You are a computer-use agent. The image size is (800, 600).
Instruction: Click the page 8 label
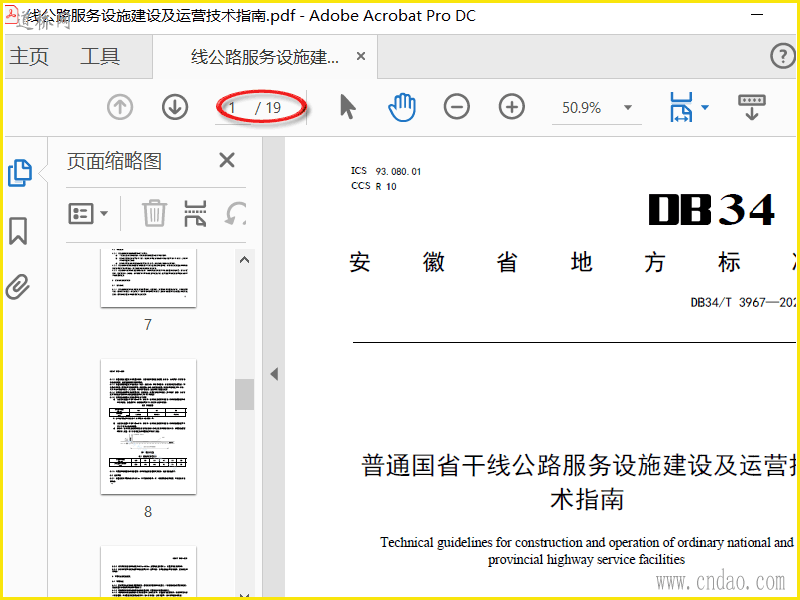point(148,512)
